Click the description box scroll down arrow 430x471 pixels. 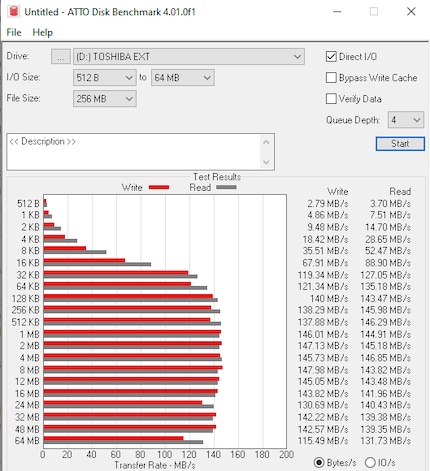[266, 162]
